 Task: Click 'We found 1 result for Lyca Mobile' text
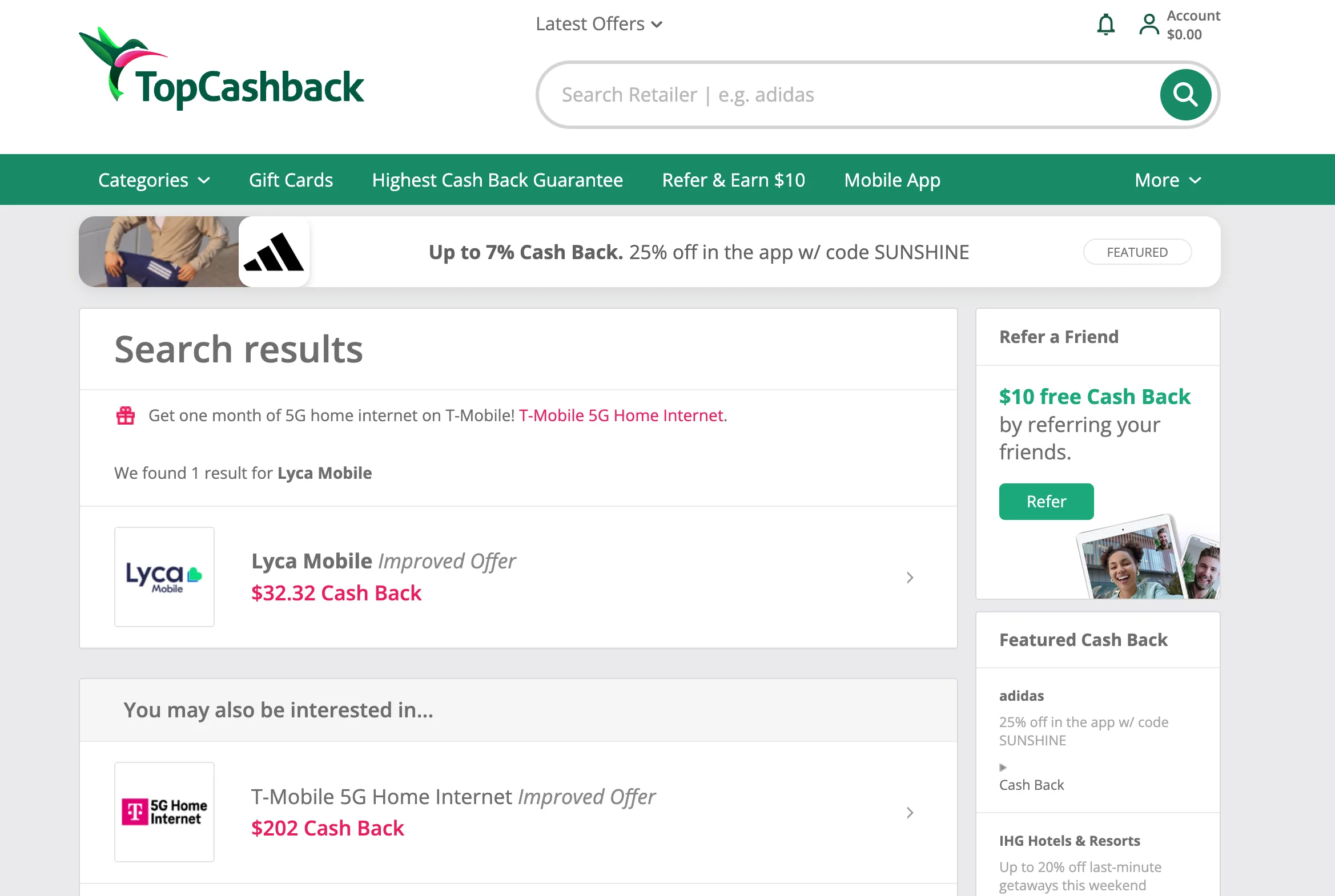[x=243, y=473]
